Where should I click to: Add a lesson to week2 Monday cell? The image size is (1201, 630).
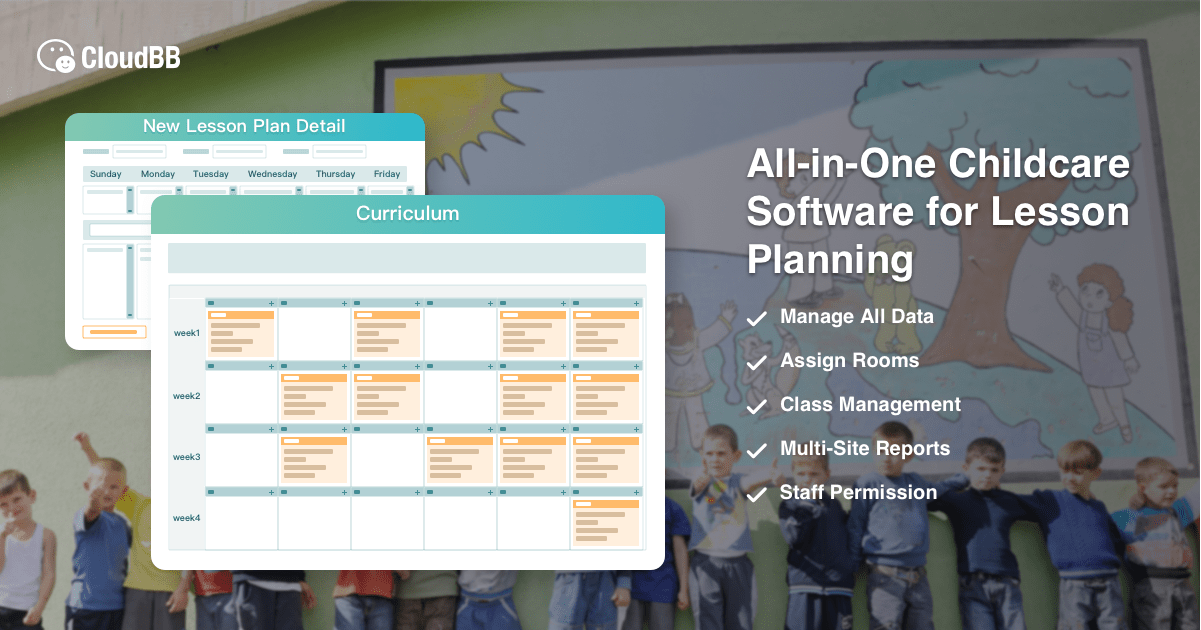(345, 366)
